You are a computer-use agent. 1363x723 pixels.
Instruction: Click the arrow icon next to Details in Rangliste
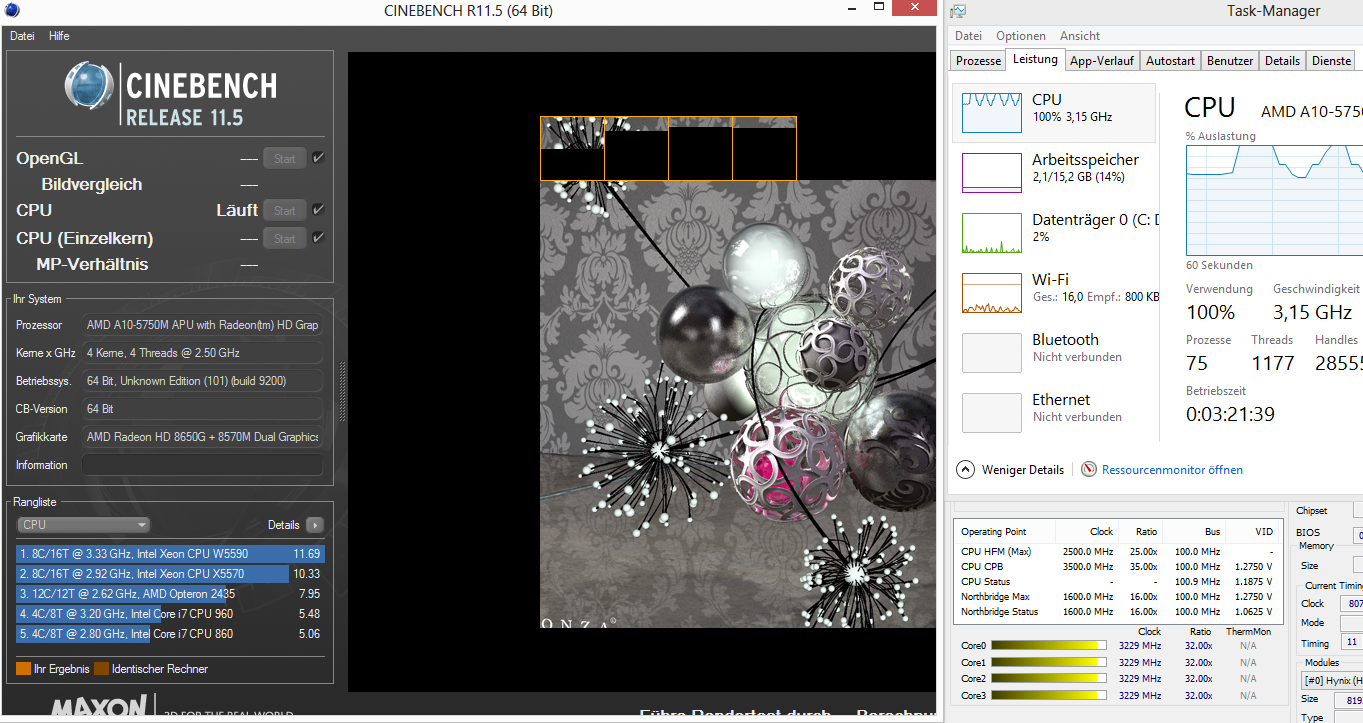point(315,525)
